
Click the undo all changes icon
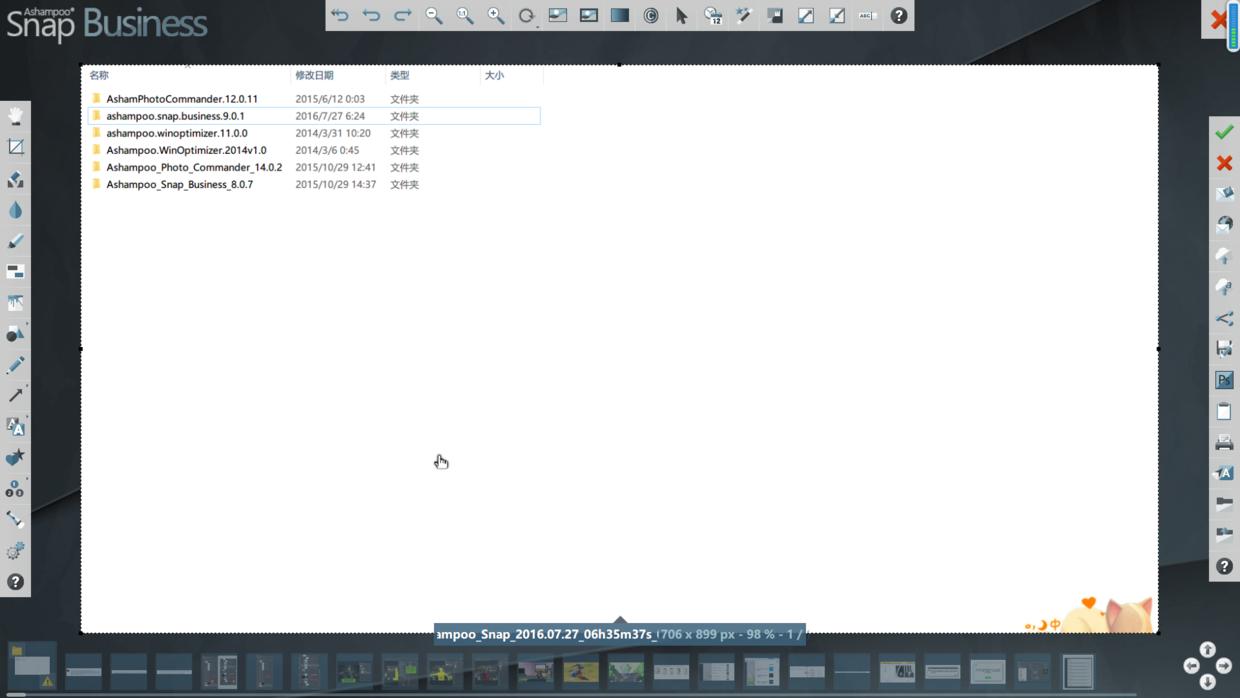point(341,15)
